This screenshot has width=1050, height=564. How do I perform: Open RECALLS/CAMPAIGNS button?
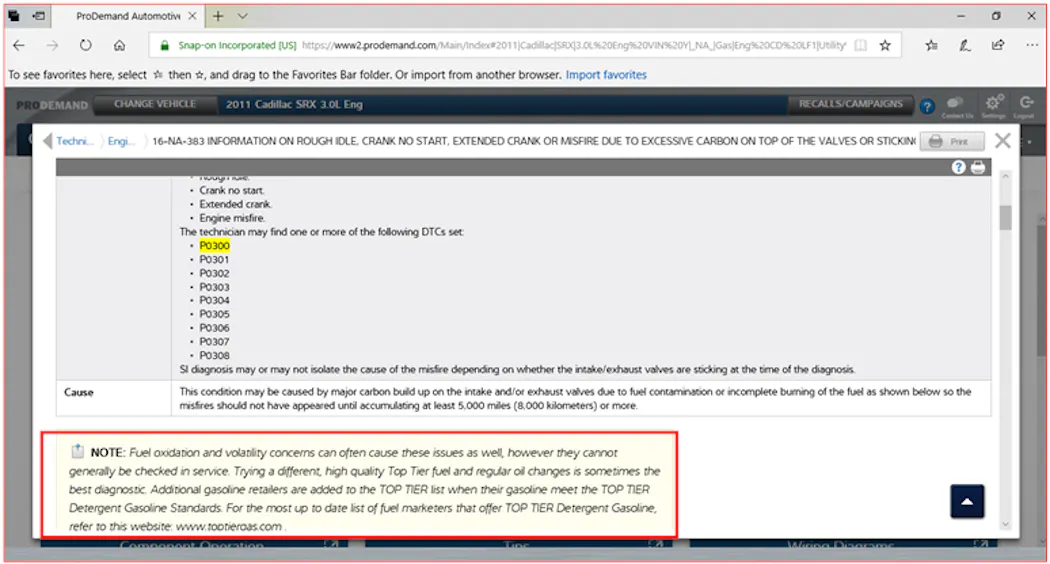point(850,104)
